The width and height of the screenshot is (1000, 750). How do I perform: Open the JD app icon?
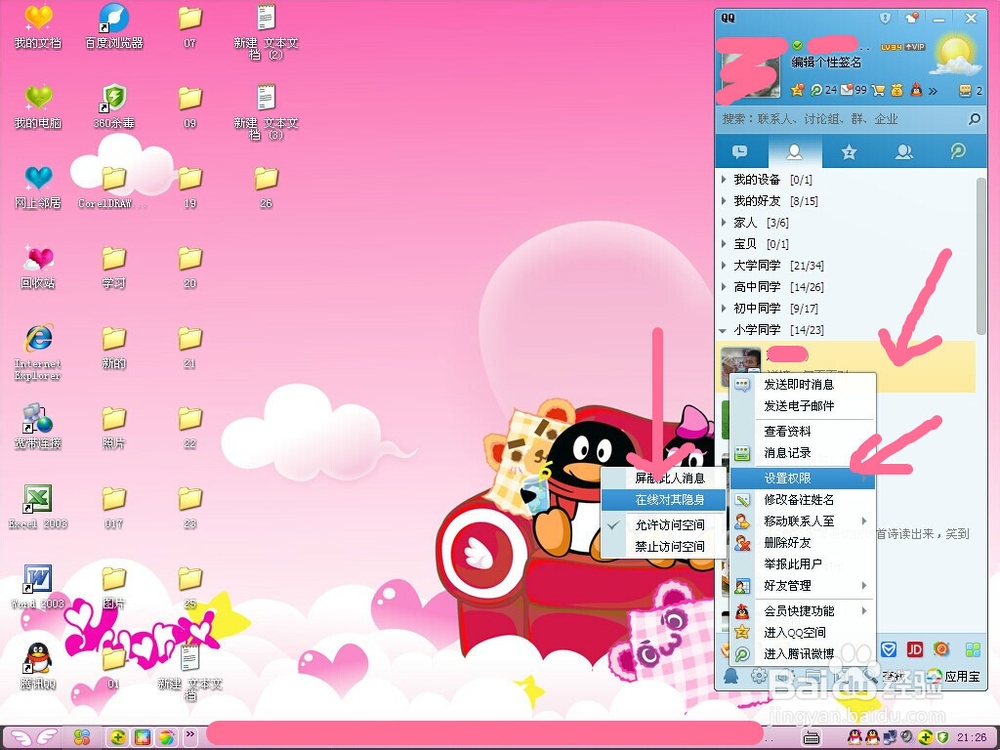[915, 650]
